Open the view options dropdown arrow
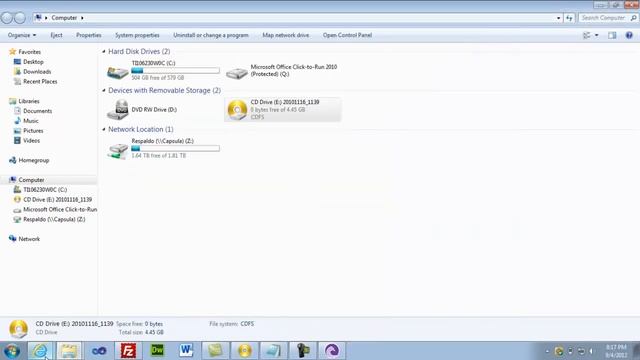The height and width of the screenshot is (360, 640). click(596, 35)
